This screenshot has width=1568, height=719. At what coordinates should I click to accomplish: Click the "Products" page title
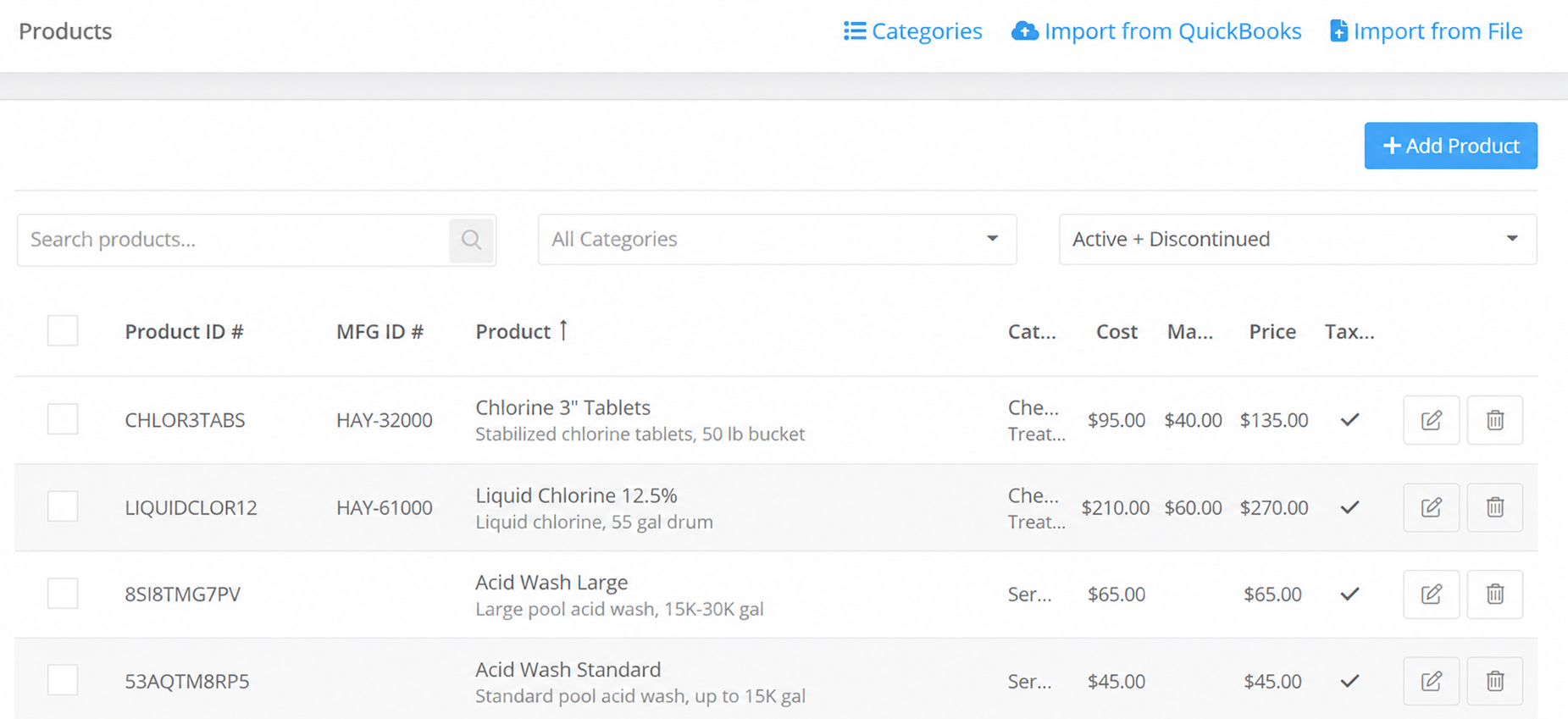coord(65,31)
